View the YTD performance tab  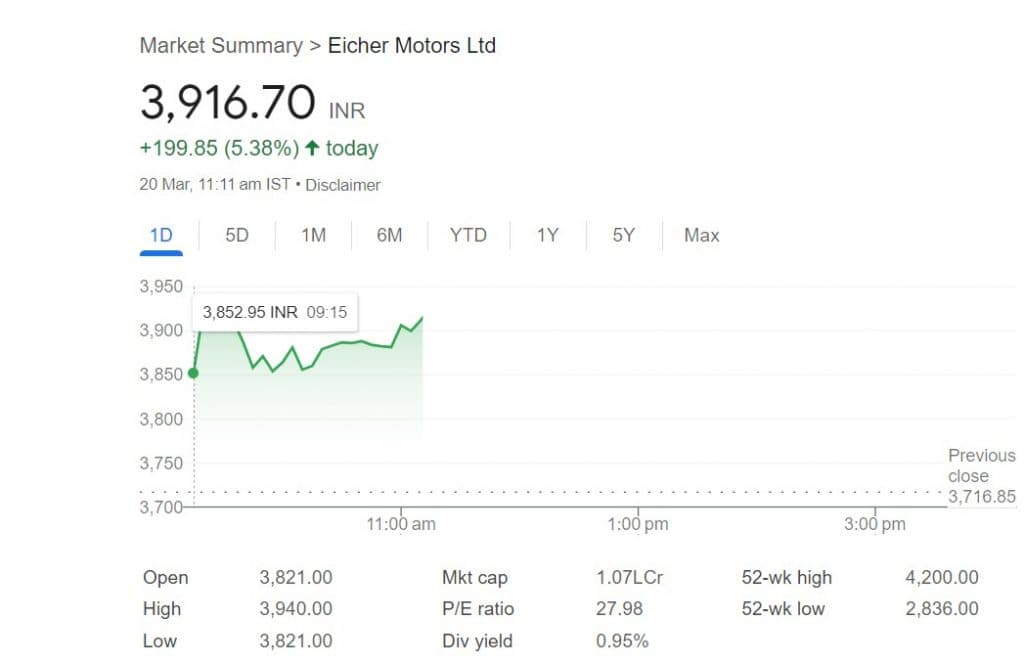click(x=467, y=235)
